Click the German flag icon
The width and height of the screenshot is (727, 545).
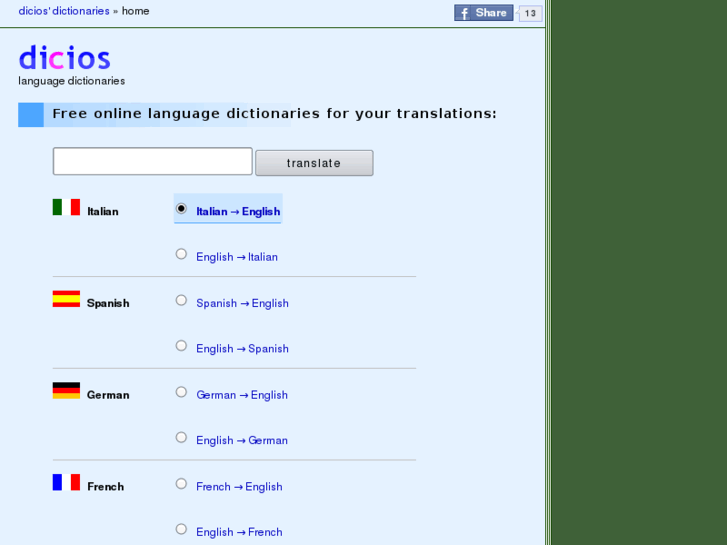point(66,391)
